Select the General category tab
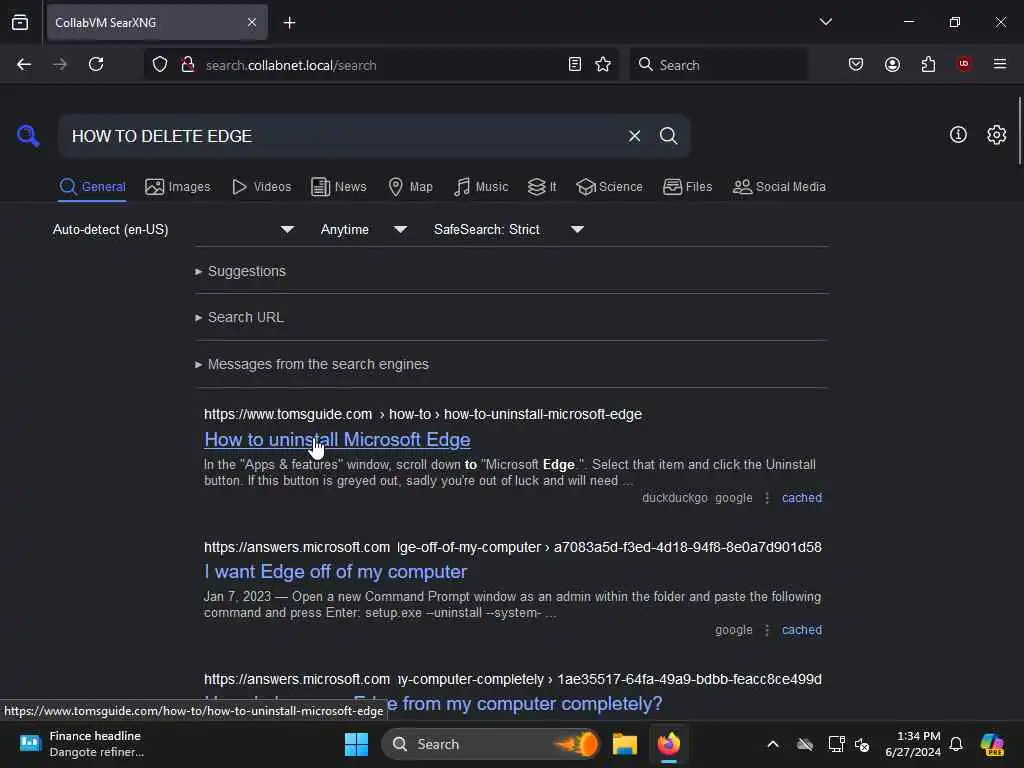 92,187
